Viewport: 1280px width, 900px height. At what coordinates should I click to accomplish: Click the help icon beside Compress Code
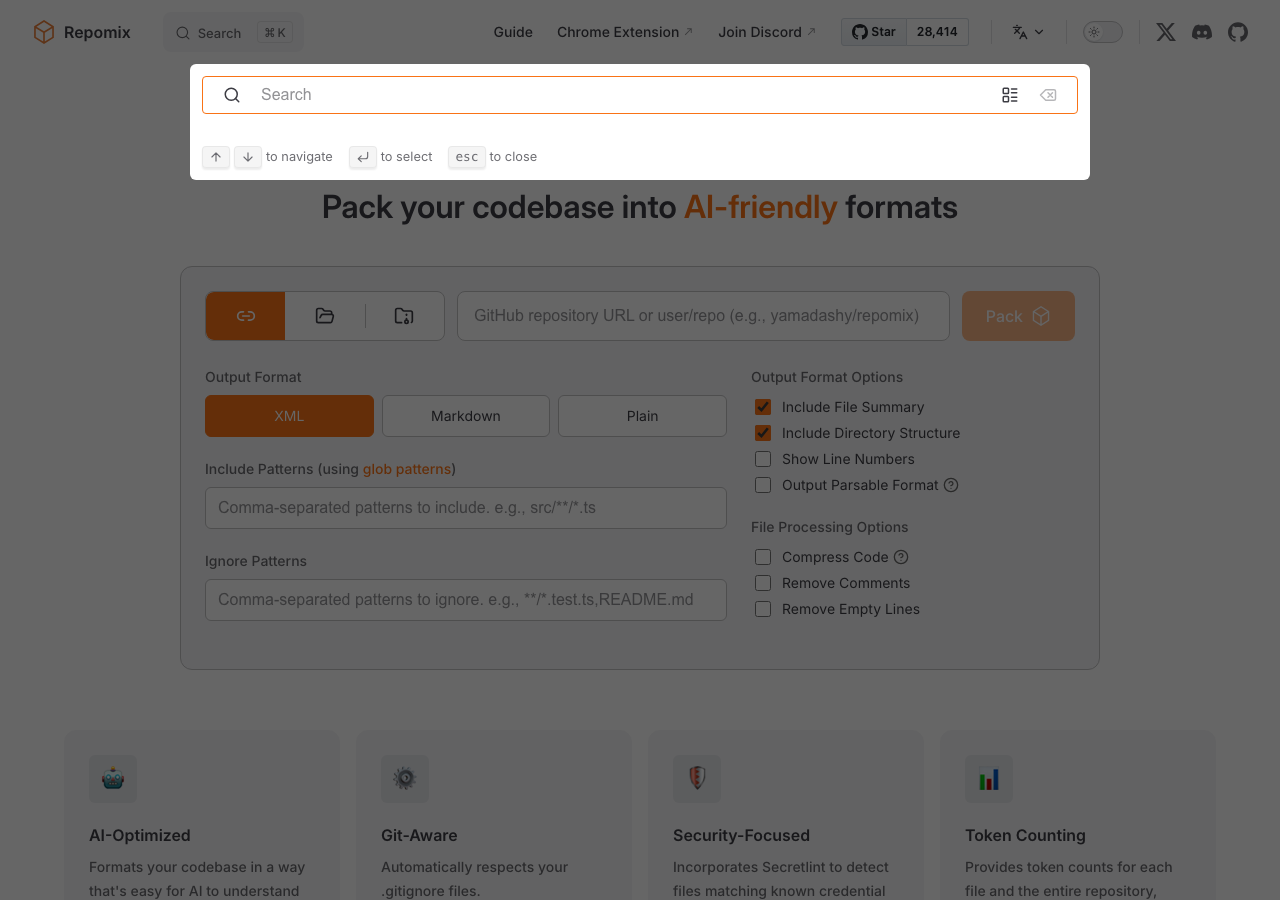pyautogui.click(x=901, y=557)
